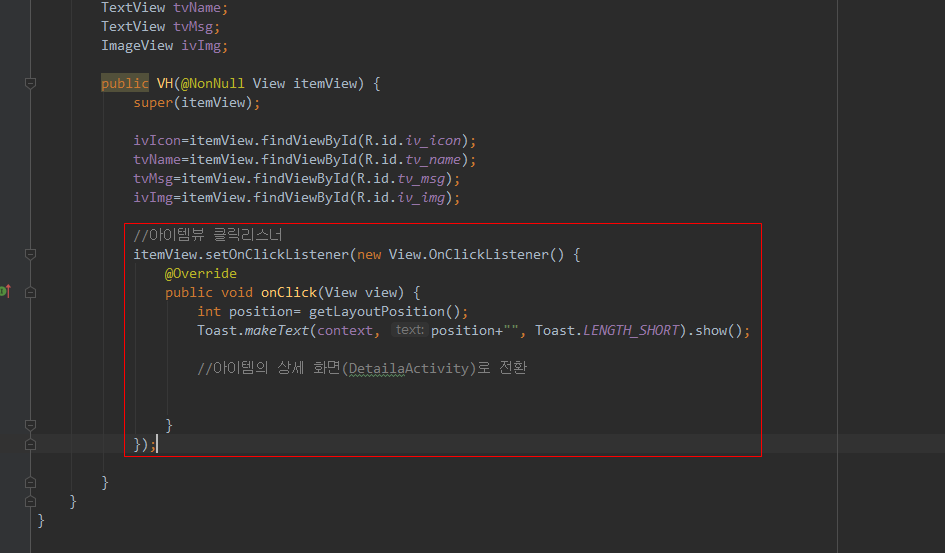Click the highlighted 'public' keyword before VH
Viewport: 945px width, 553px height.
click(125, 83)
